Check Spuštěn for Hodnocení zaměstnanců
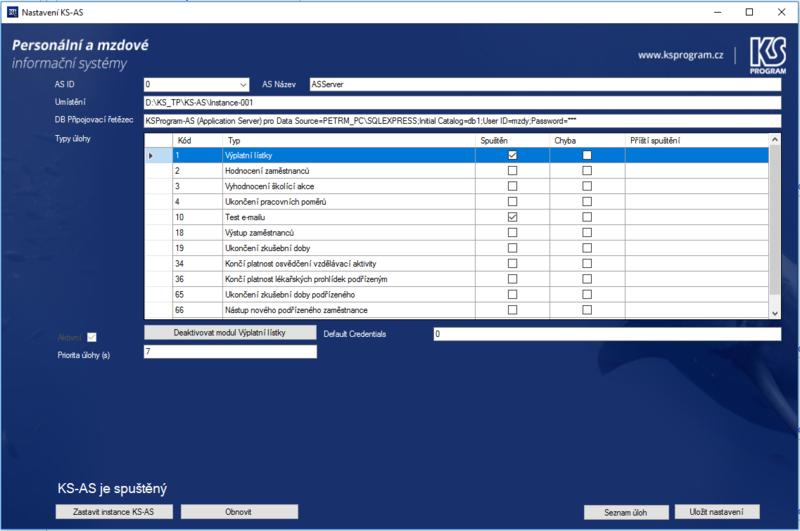 [x=512, y=170]
